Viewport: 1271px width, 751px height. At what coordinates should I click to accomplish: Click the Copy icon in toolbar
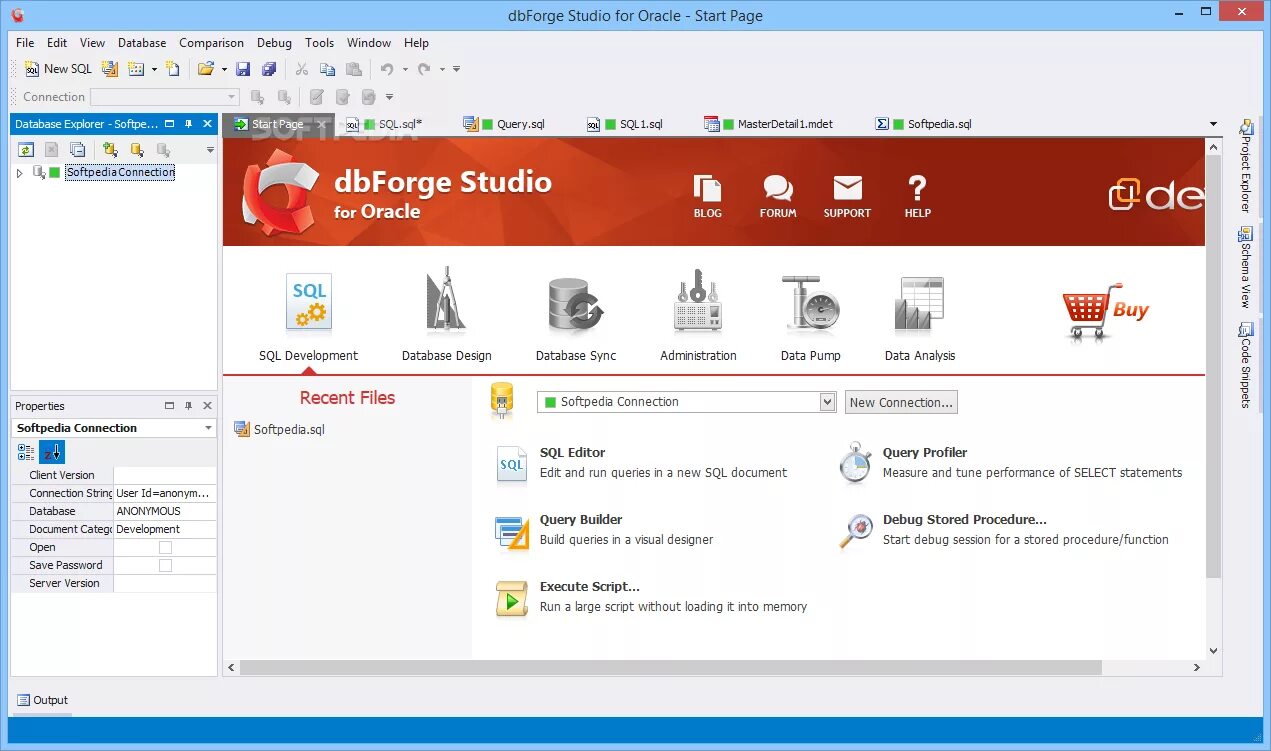[327, 69]
